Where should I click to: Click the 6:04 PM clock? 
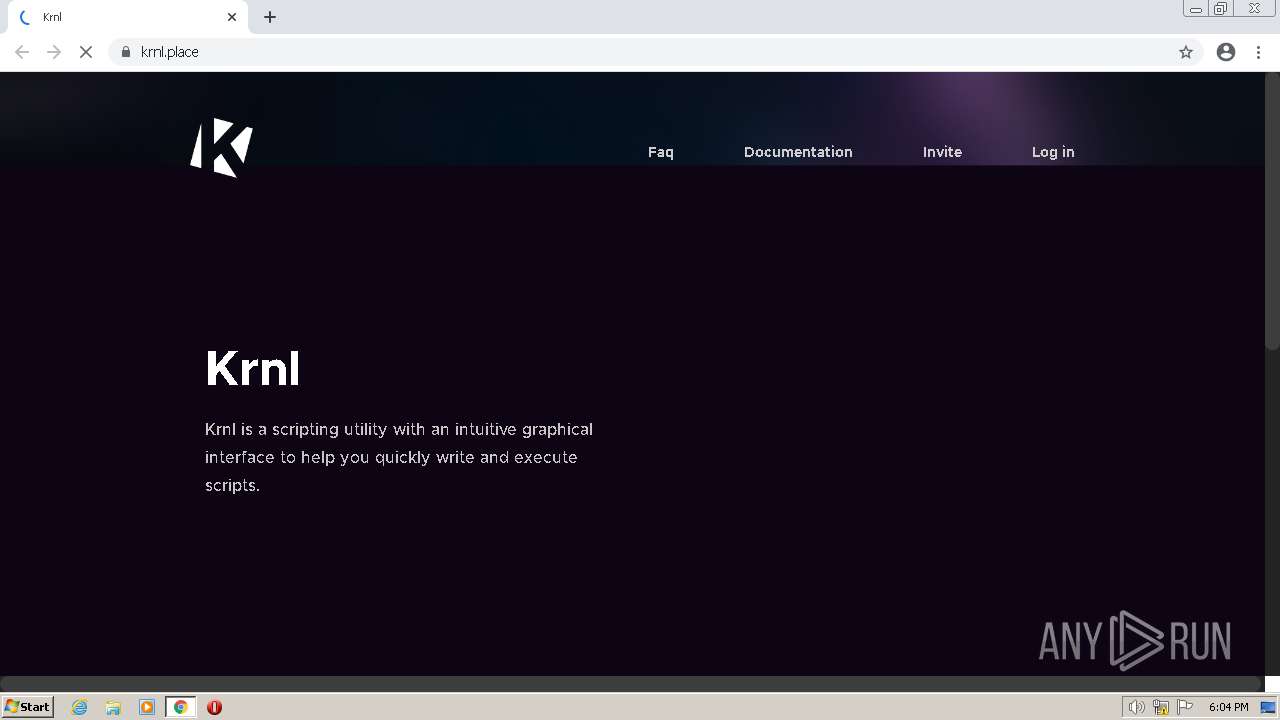coord(1228,707)
